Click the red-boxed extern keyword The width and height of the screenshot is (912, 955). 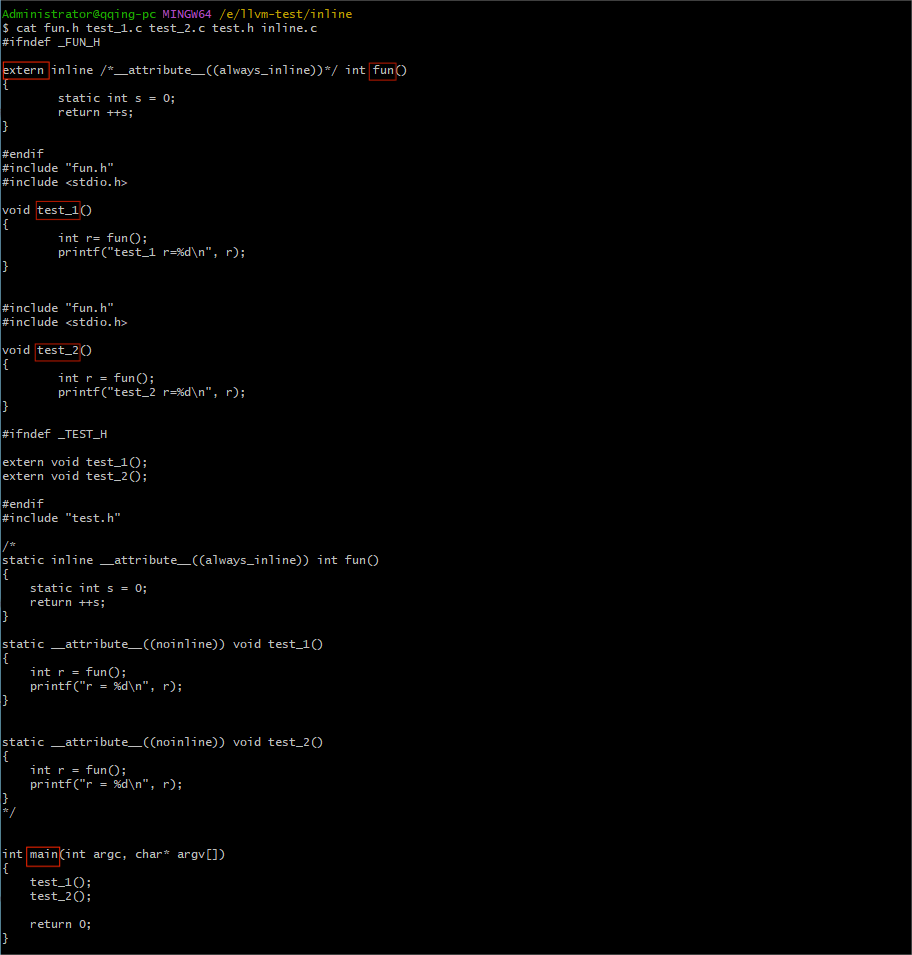click(x=26, y=71)
